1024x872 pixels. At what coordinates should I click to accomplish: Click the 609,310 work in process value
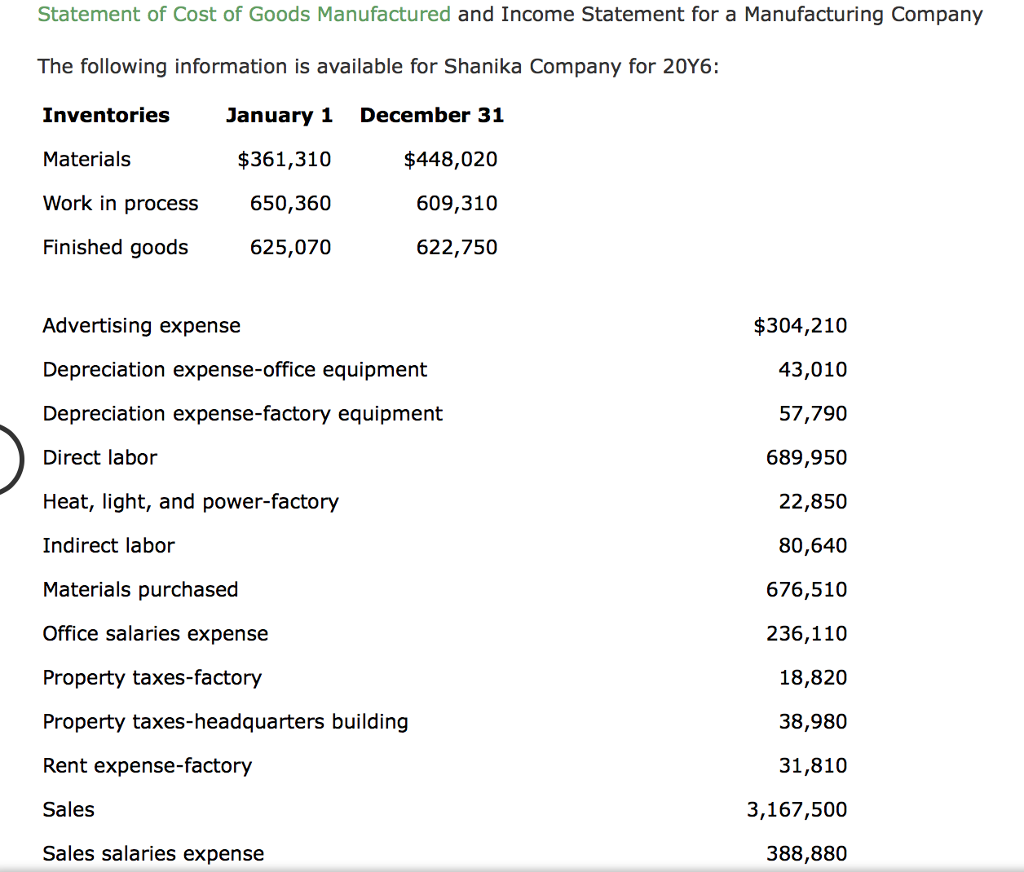tap(456, 203)
